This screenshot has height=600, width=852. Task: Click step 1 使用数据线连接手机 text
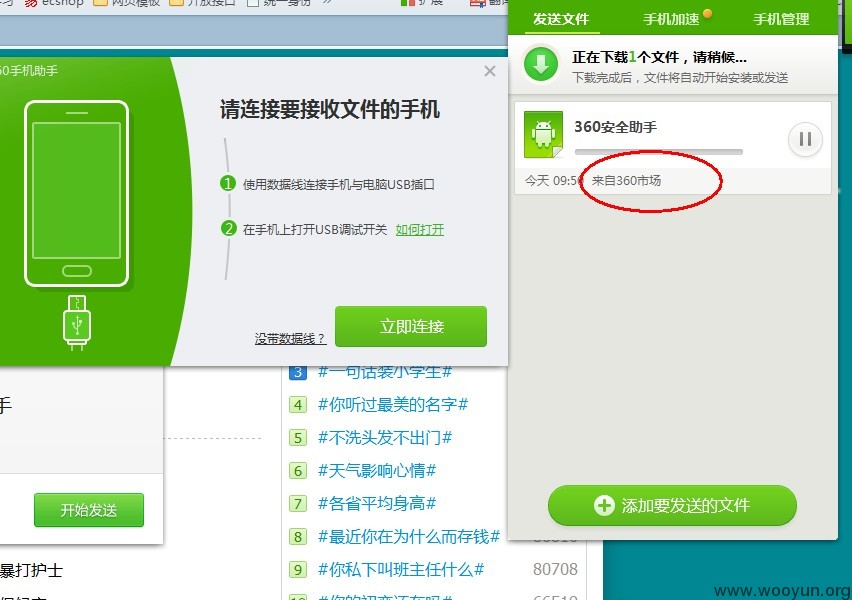coord(339,185)
